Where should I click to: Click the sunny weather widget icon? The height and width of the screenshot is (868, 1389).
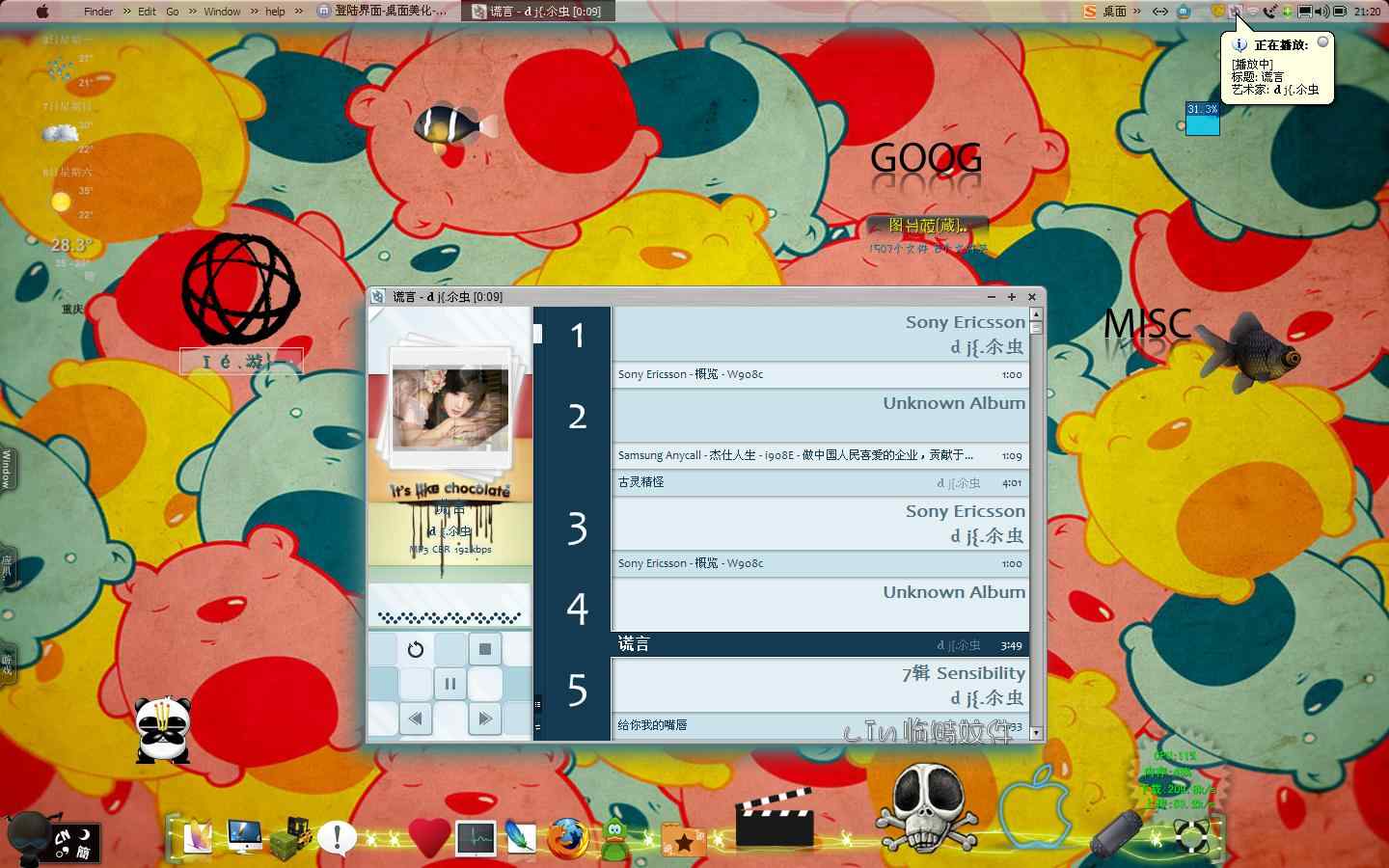tap(61, 202)
